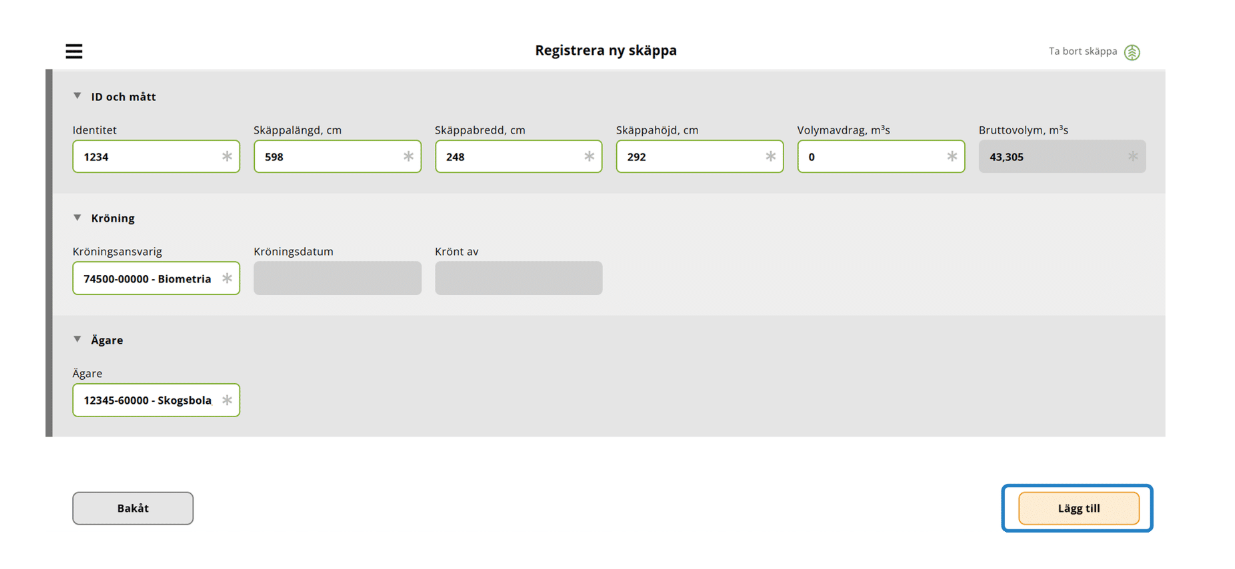Click asterisk icon in Skäppalängd field
The height and width of the screenshot is (569, 1235).
(x=408, y=157)
